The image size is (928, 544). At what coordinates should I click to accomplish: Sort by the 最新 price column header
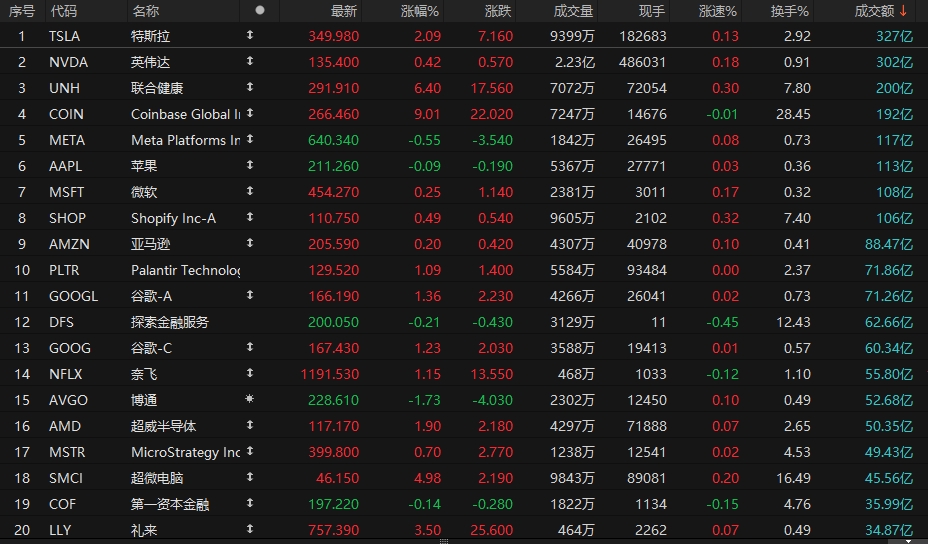click(x=344, y=11)
